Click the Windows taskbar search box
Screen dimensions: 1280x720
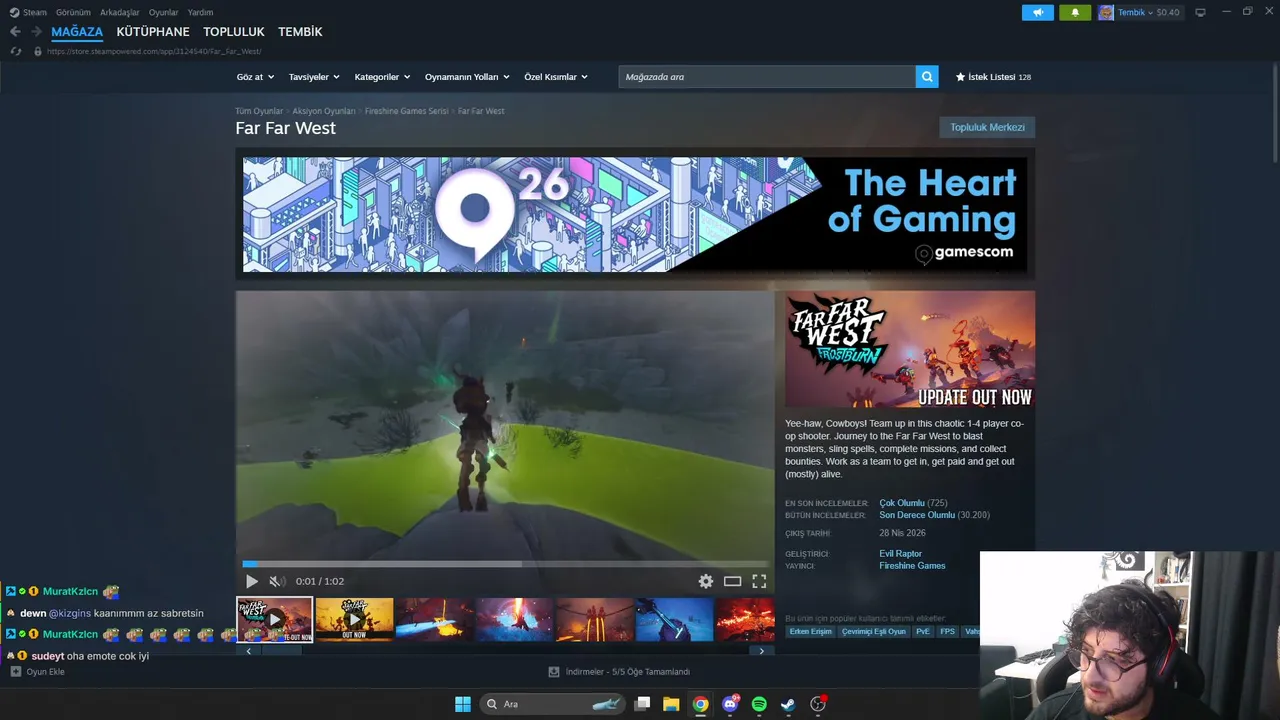(x=553, y=704)
